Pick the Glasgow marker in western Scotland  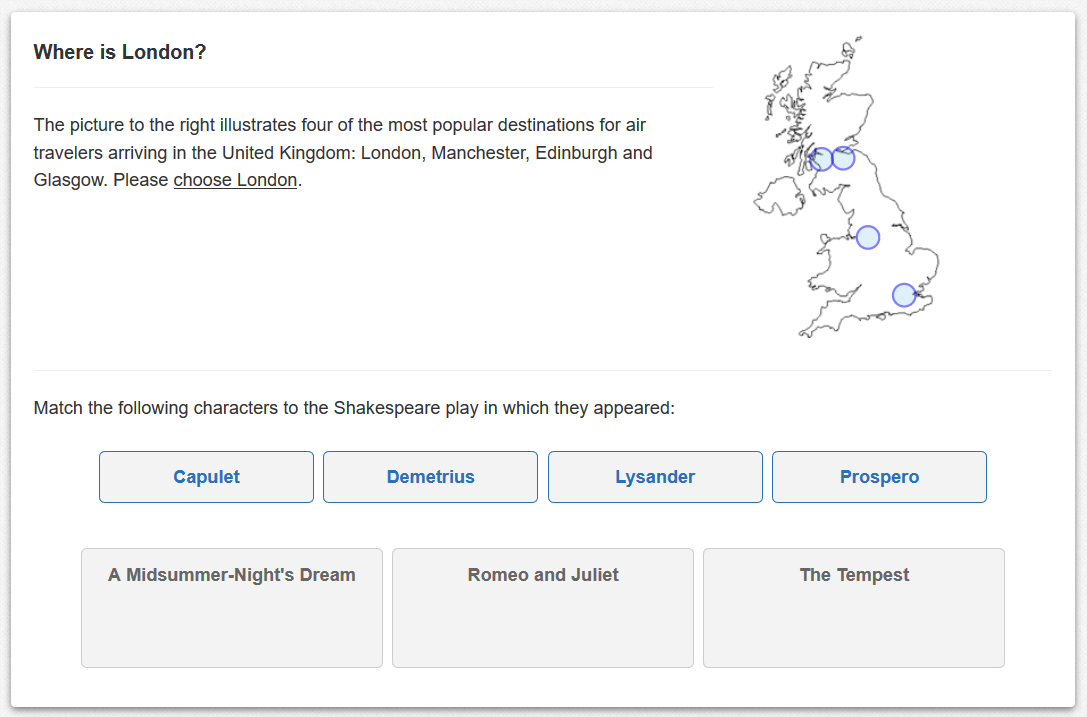coord(821,159)
